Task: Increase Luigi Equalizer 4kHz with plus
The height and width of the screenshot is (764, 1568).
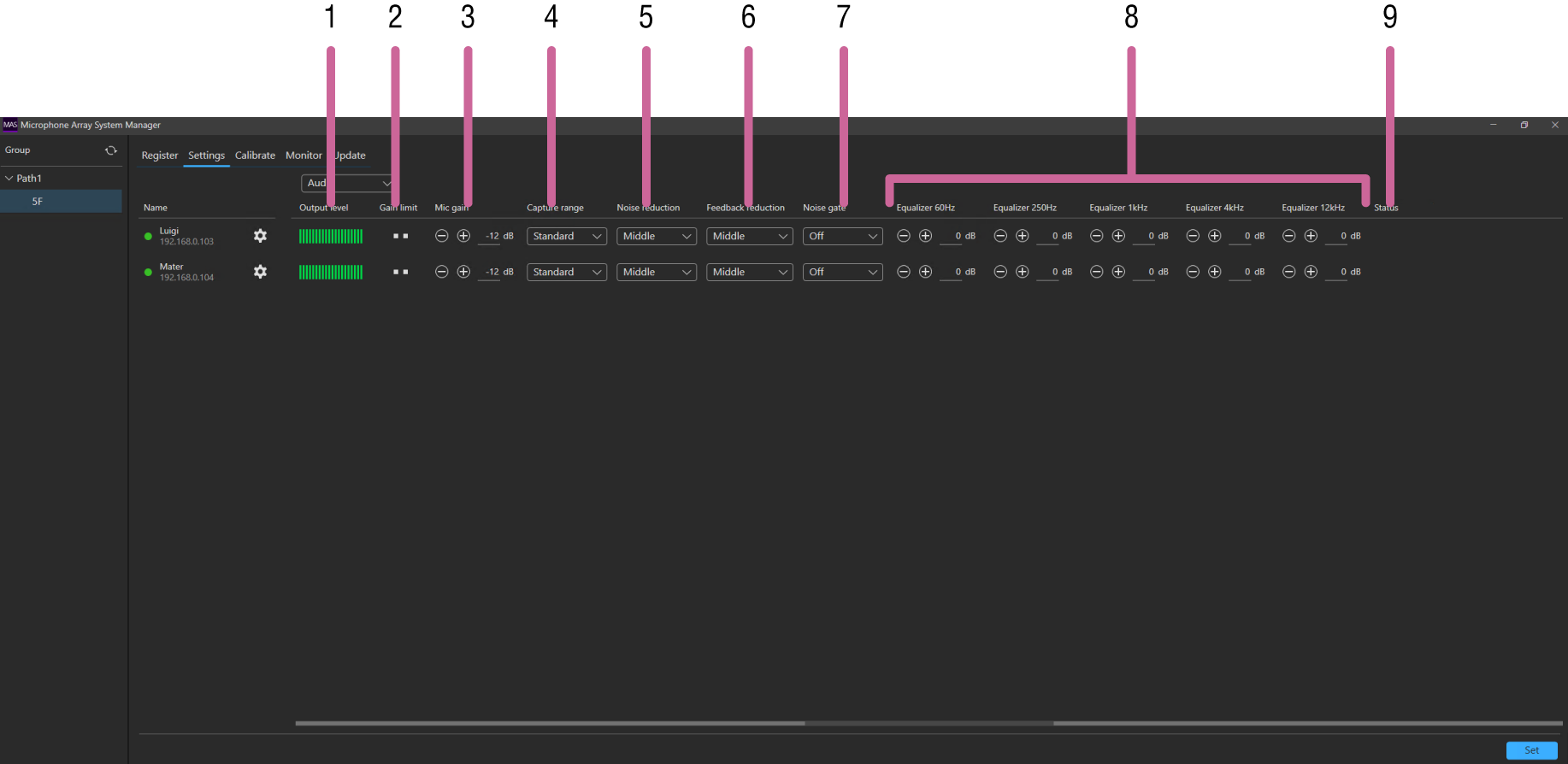Action: 1214,236
